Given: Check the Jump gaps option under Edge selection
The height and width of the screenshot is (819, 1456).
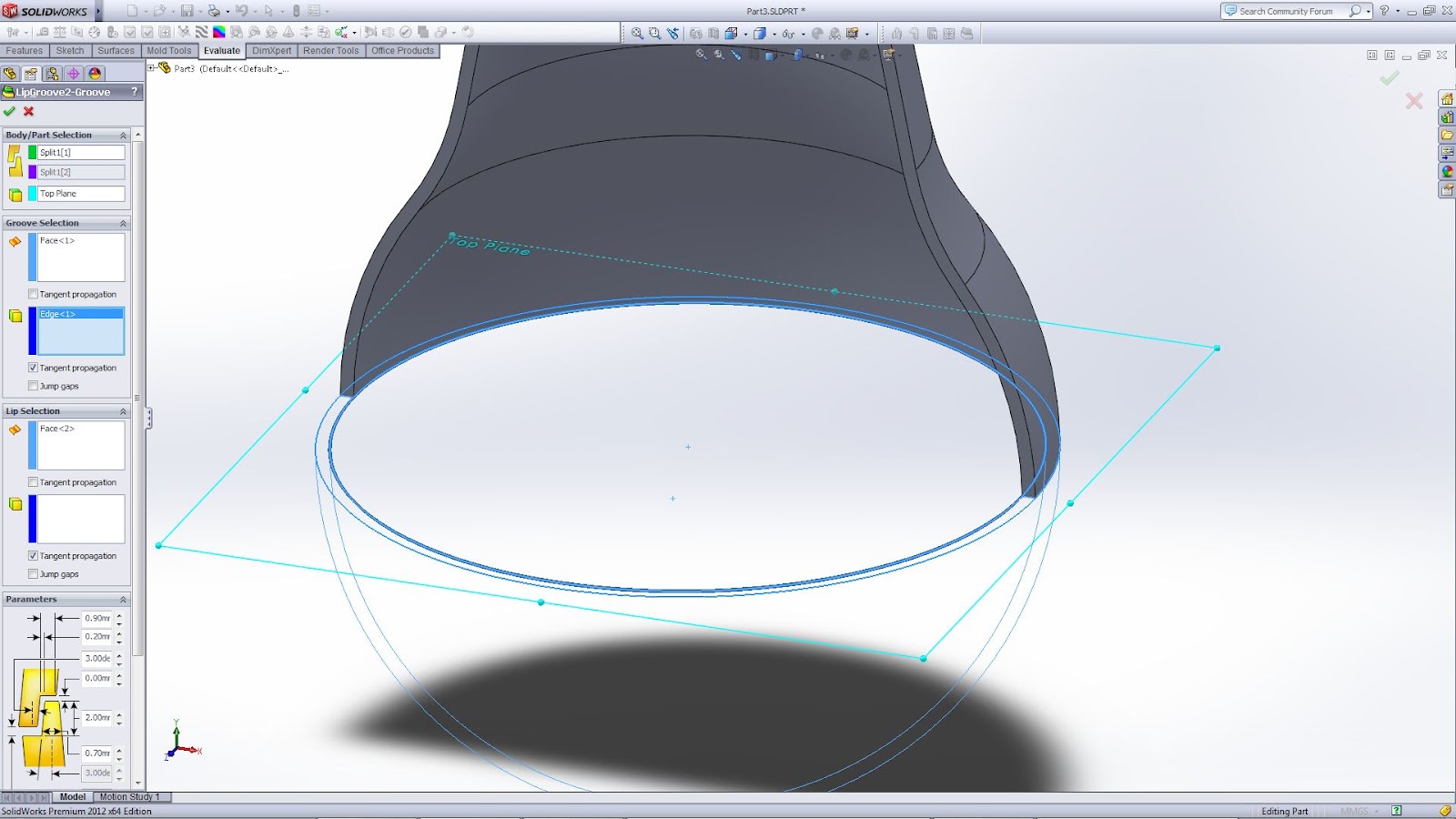Looking at the screenshot, I should (34, 386).
